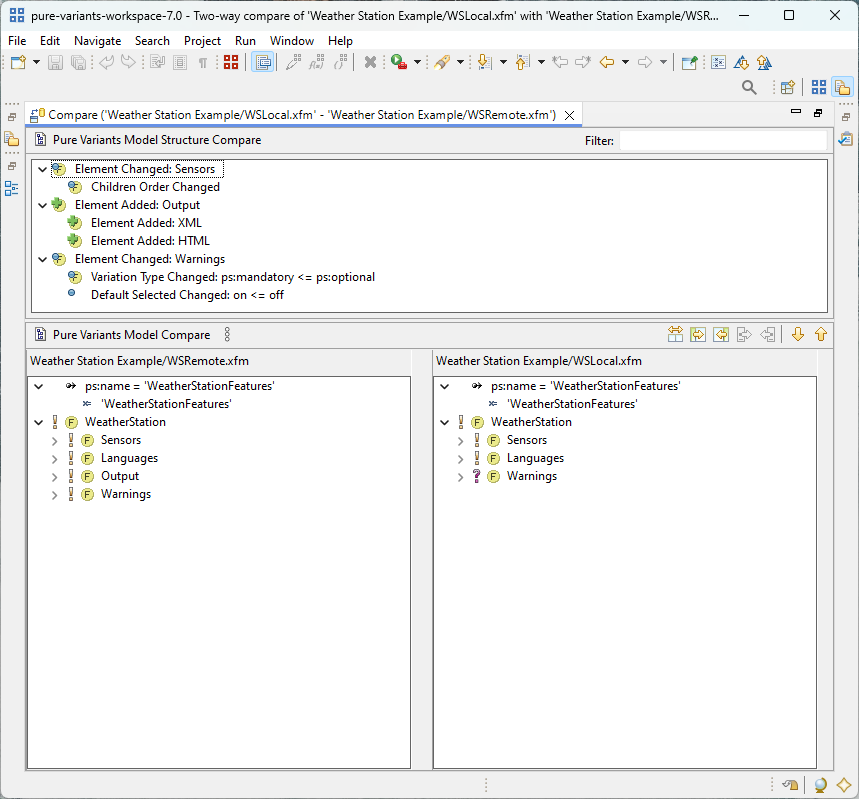Open the Navigate menu
Image resolution: width=859 pixels, height=799 pixels.
[97, 41]
